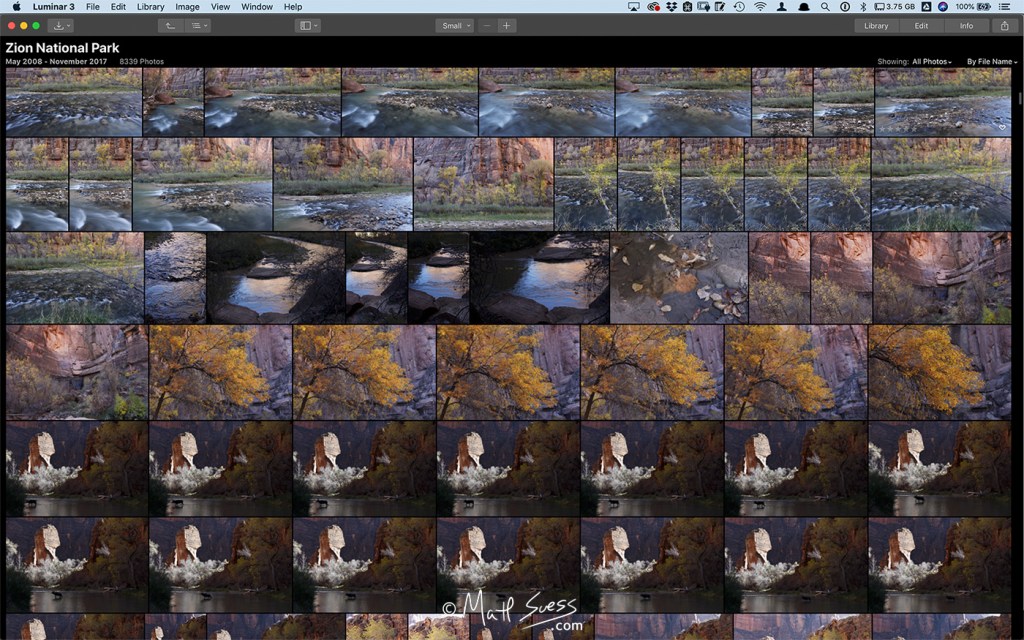Click the Dropbox menu bar icon
1024x640 pixels.
671,7
